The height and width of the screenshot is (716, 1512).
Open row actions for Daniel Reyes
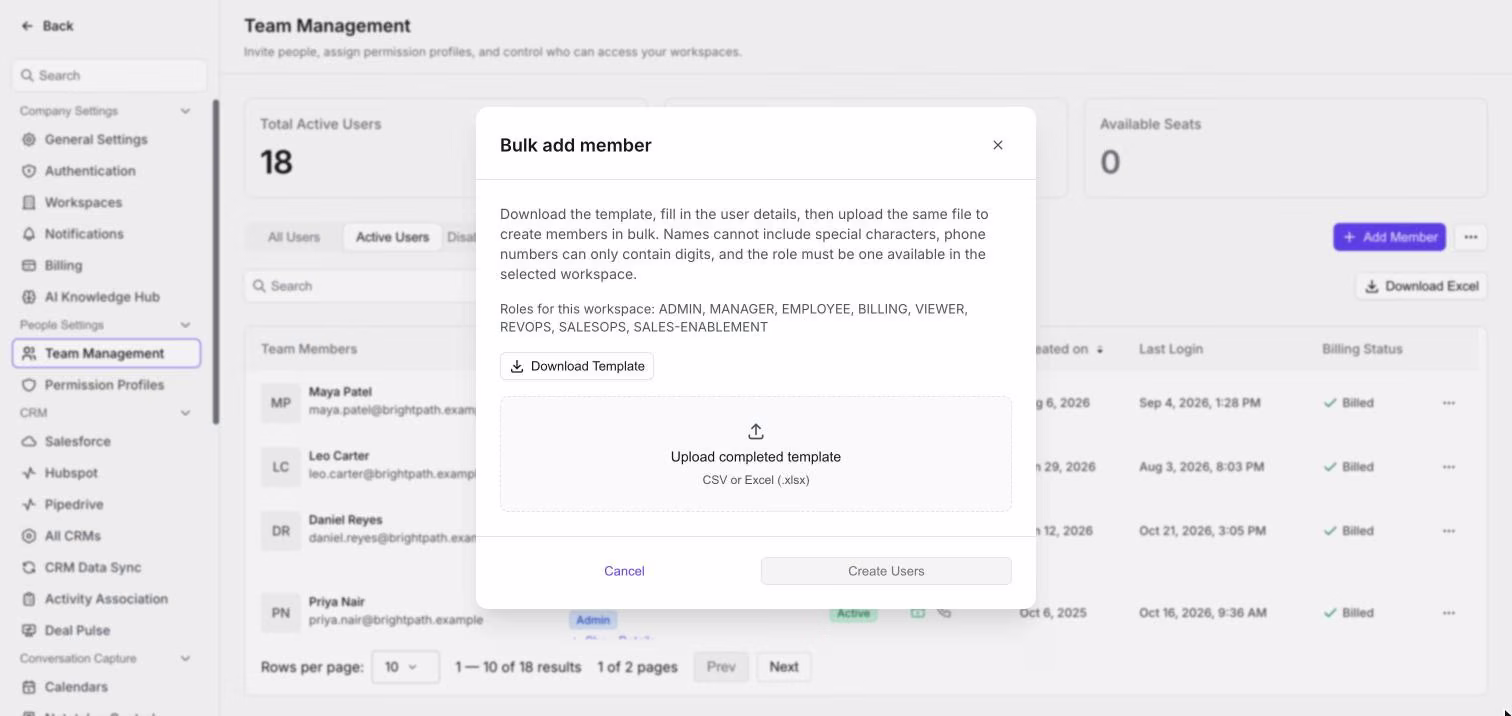coord(1449,531)
